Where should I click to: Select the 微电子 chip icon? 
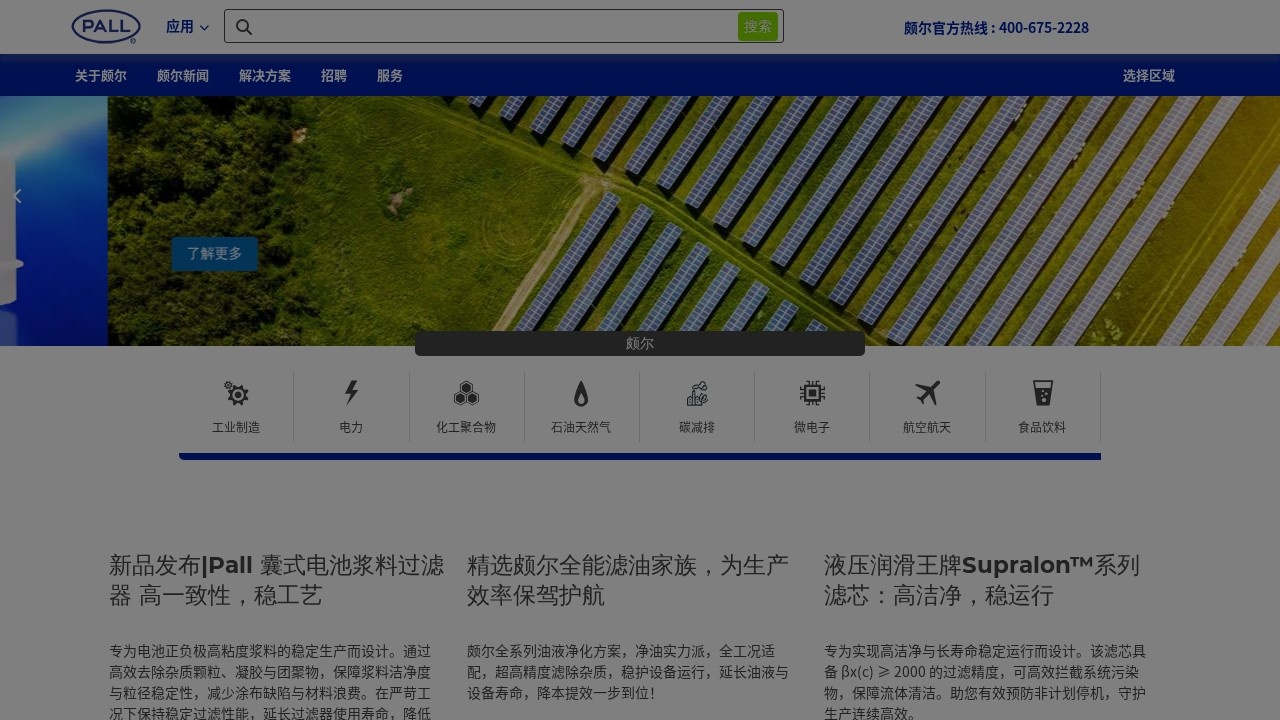(812, 393)
